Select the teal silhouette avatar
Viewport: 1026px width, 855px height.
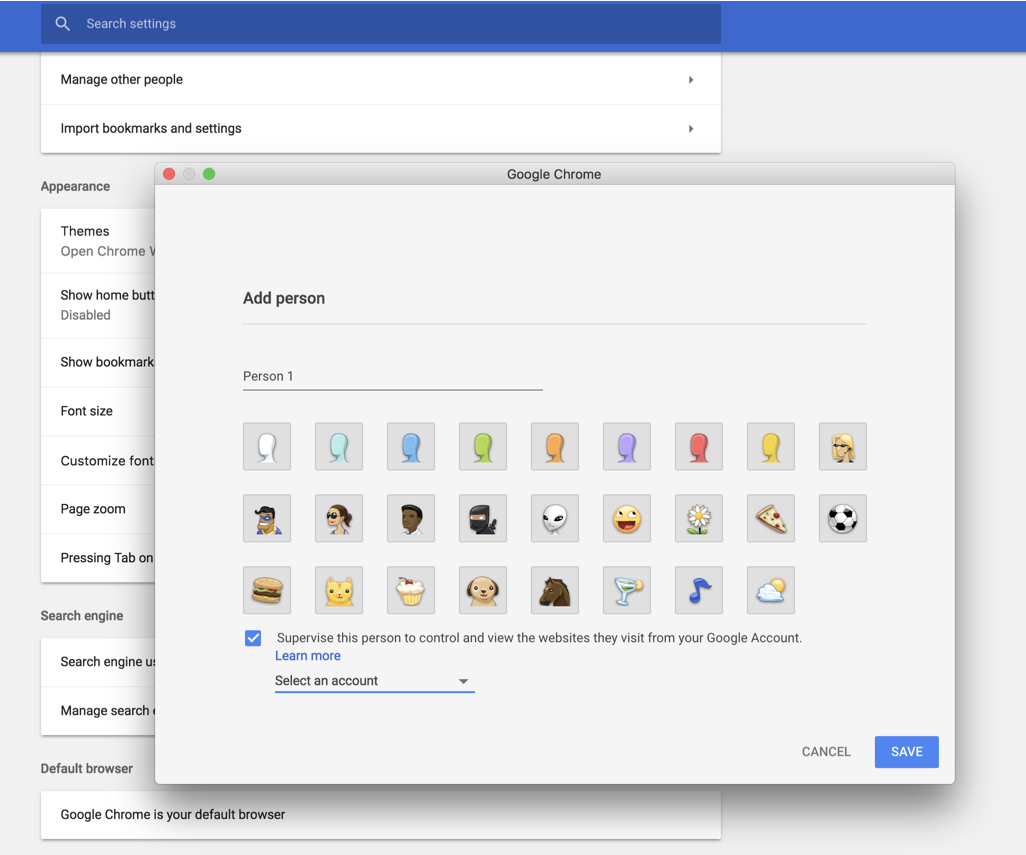click(339, 446)
